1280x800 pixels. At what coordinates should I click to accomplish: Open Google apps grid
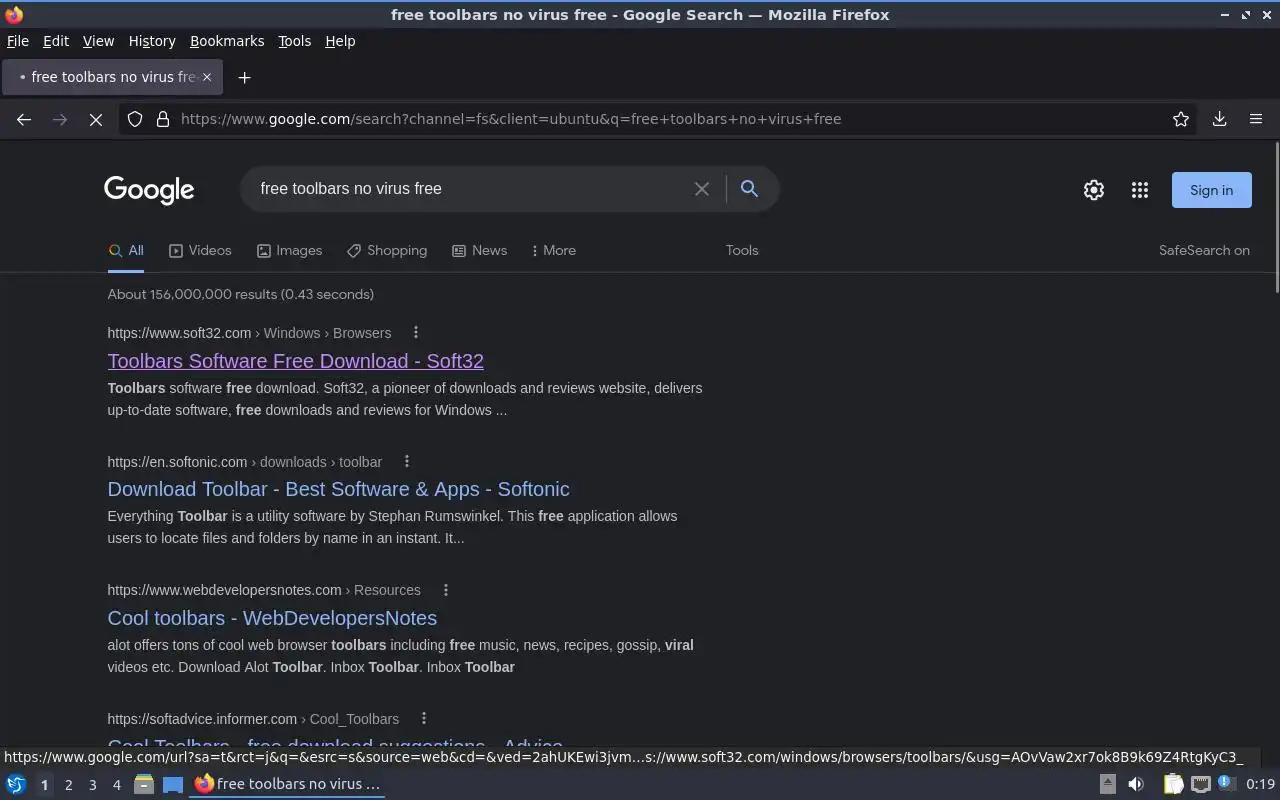(x=1139, y=190)
